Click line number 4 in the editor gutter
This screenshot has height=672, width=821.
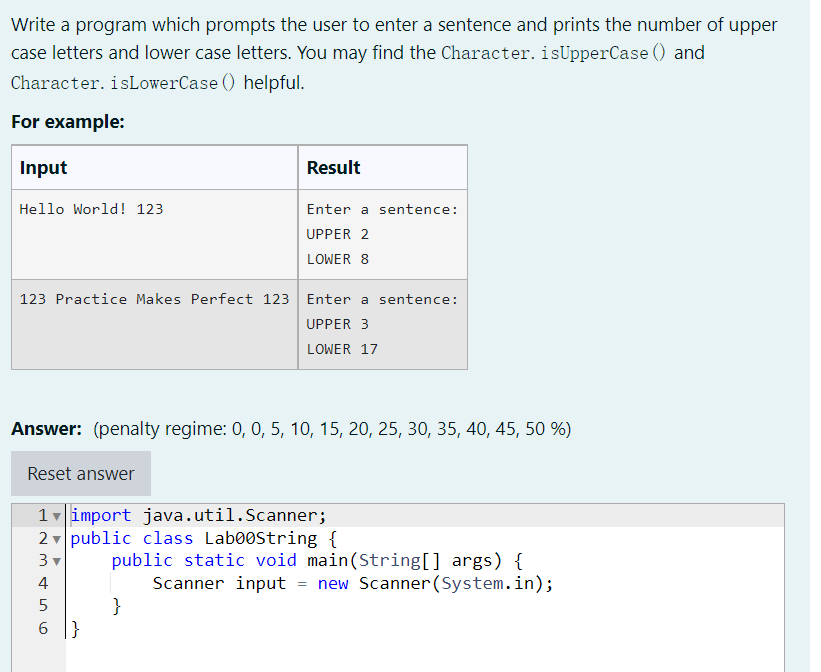click(43, 582)
